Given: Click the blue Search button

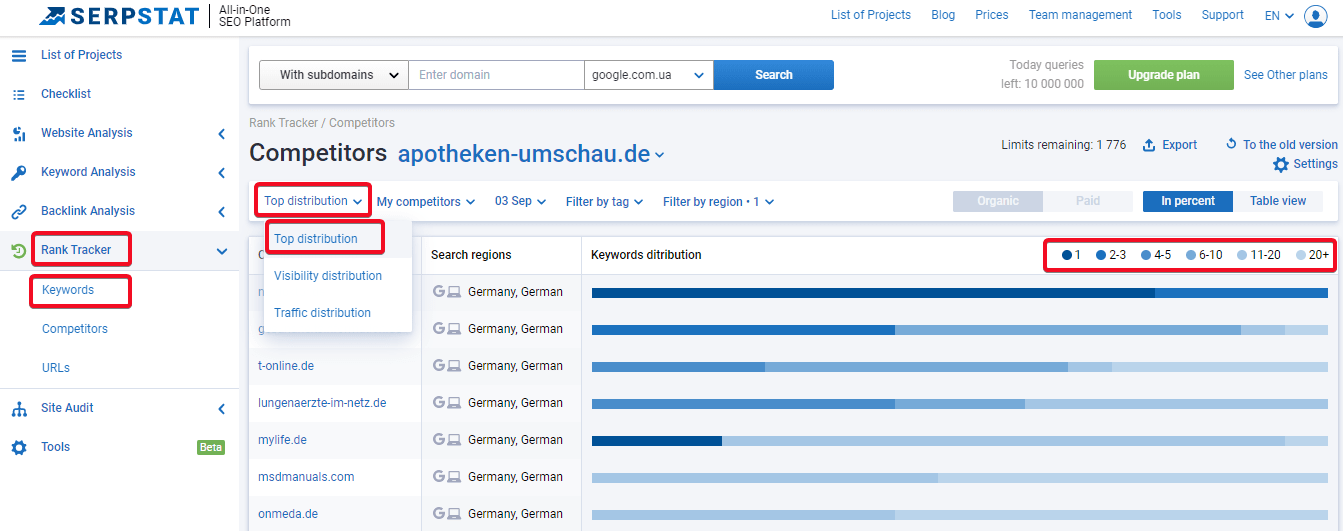Looking at the screenshot, I should pyautogui.click(x=773, y=75).
